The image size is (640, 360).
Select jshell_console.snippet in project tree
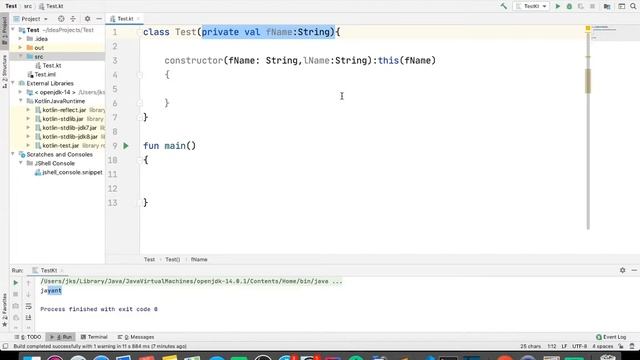point(69,172)
